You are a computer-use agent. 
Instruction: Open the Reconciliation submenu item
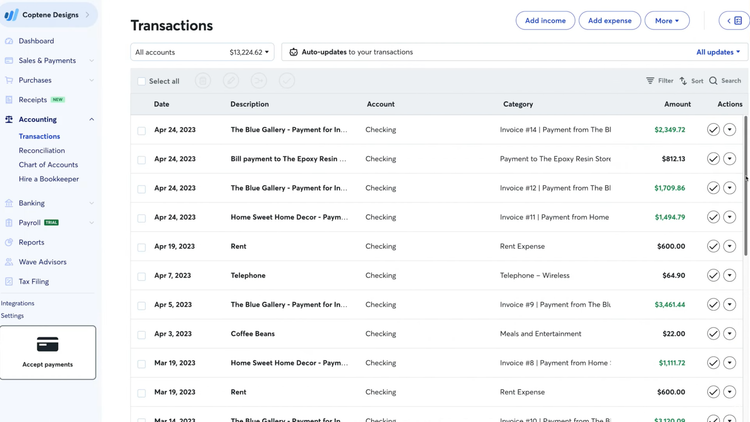pyautogui.click(x=42, y=151)
